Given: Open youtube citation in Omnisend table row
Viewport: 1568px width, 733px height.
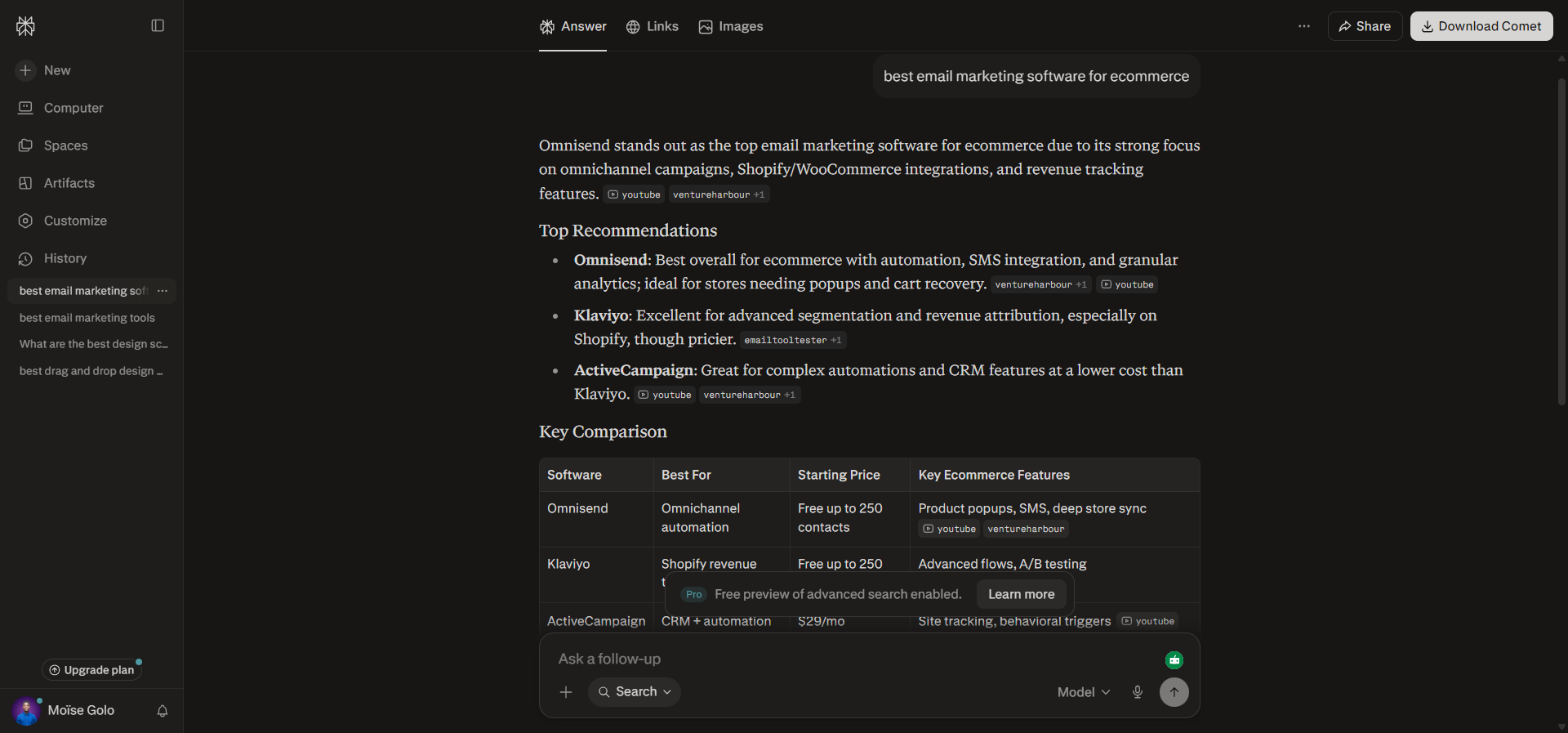Looking at the screenshot, I should point(949,529).
